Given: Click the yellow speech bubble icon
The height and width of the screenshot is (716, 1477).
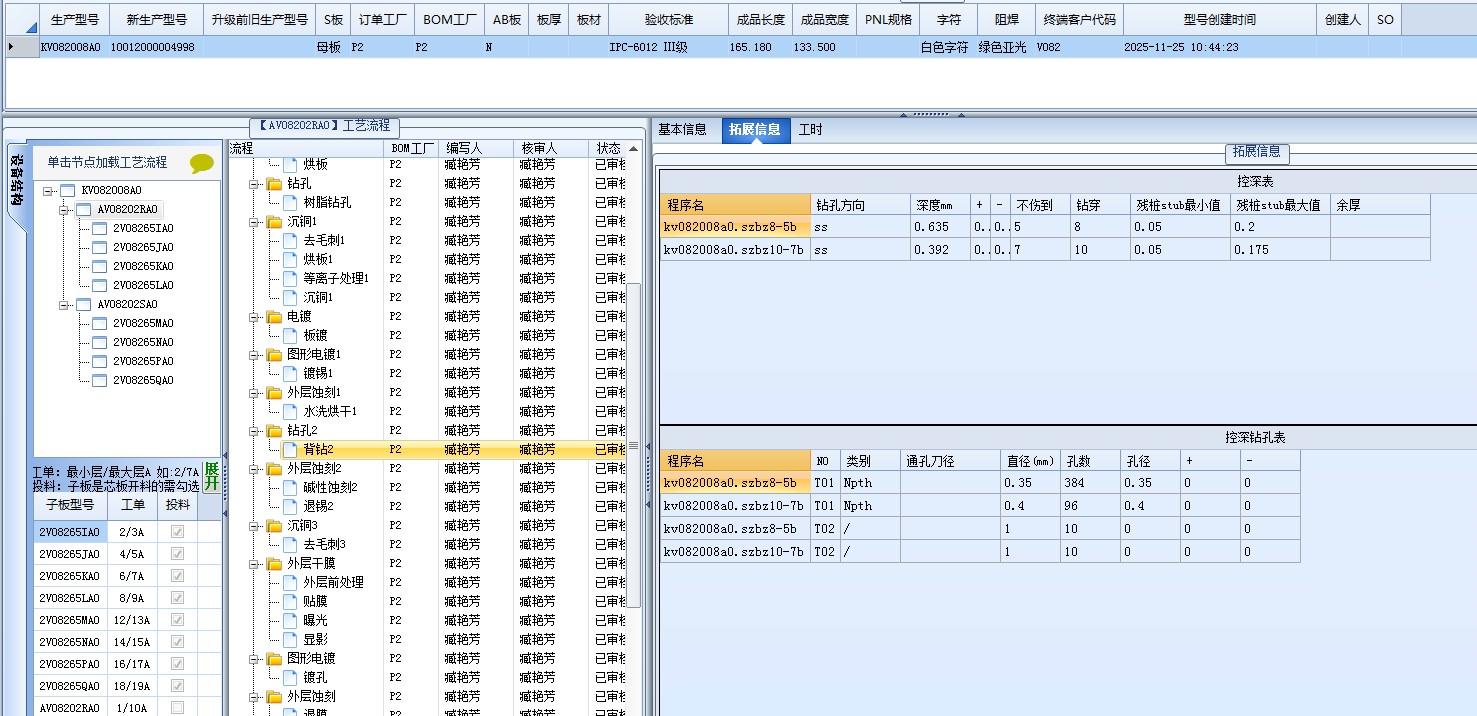Looking at the screenshot, I should click(x=202, y=163).
